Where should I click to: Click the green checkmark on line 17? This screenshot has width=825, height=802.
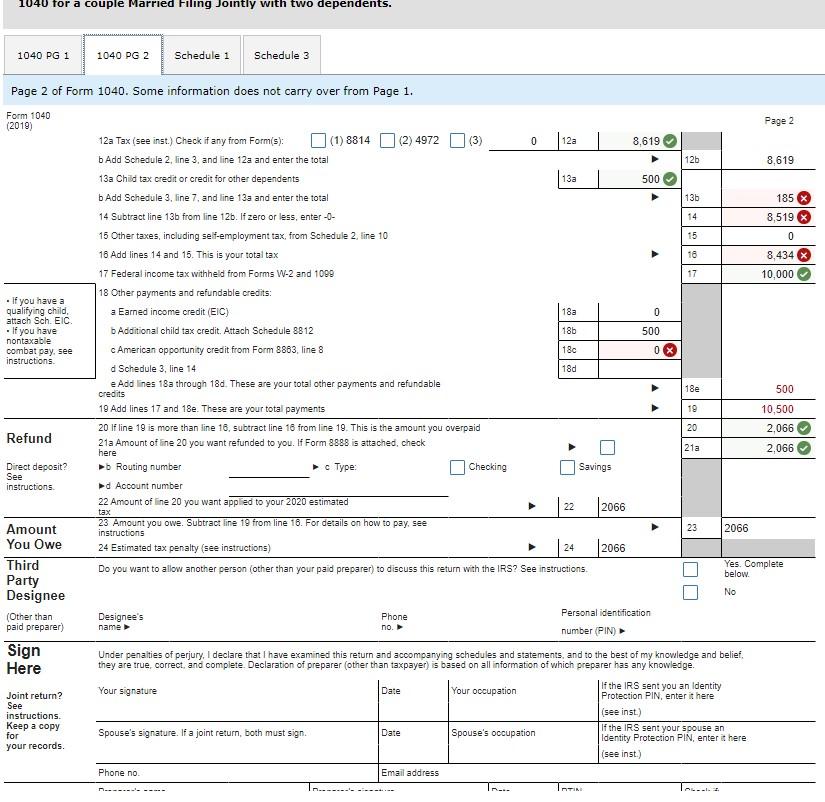[x=804, y=274]
